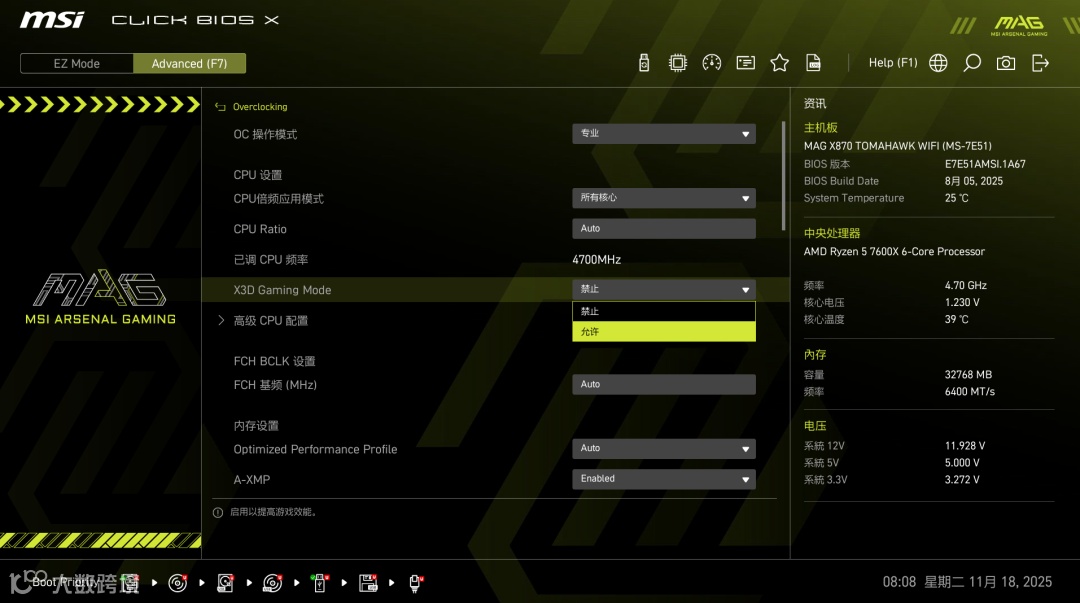Open the Optimized Performance Profile dropdown
The width and height of the screenshot is (1080, 603).
pos(664,449)
